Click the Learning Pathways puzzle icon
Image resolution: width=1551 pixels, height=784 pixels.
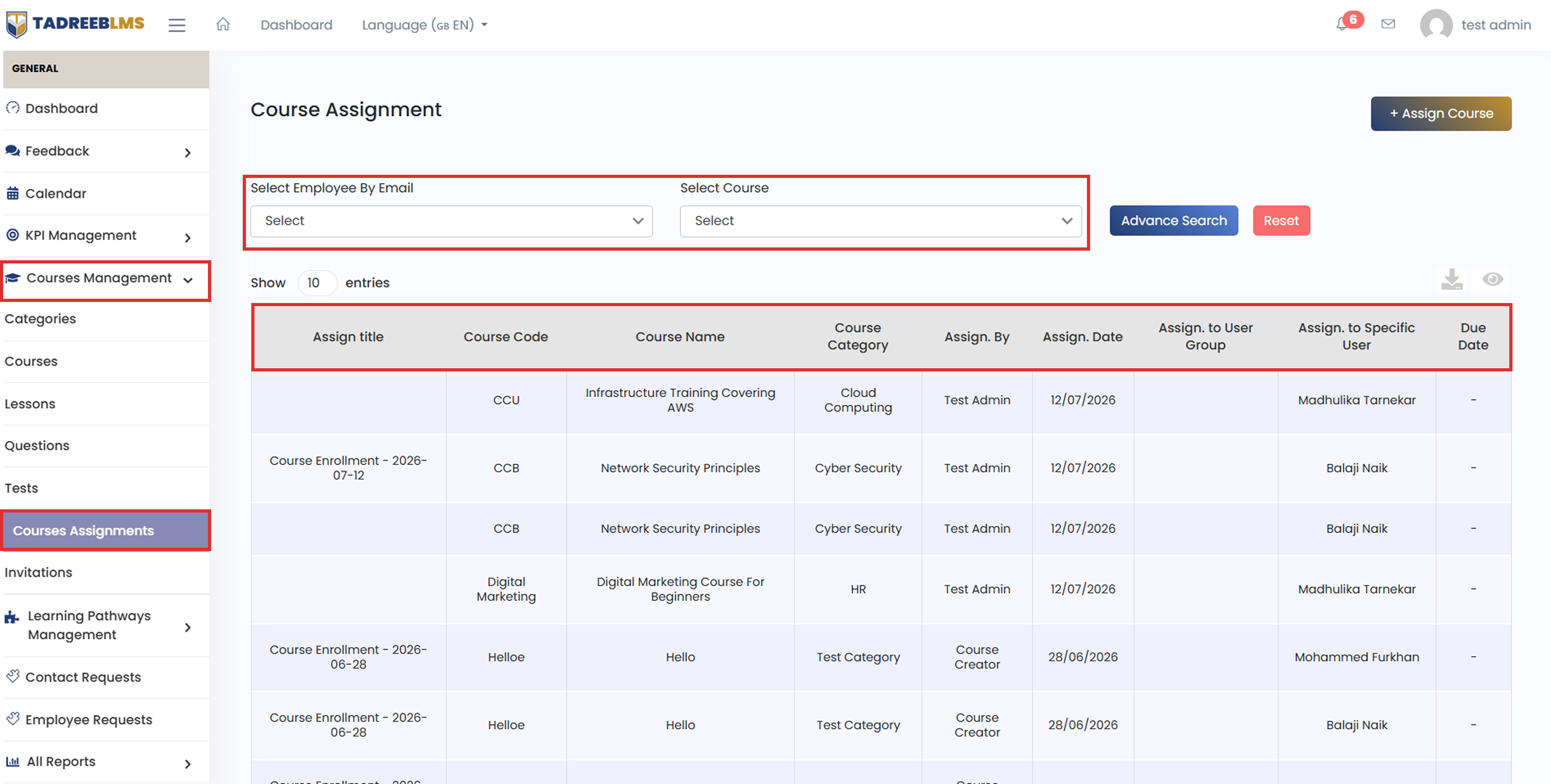click(x=12, y=617)
